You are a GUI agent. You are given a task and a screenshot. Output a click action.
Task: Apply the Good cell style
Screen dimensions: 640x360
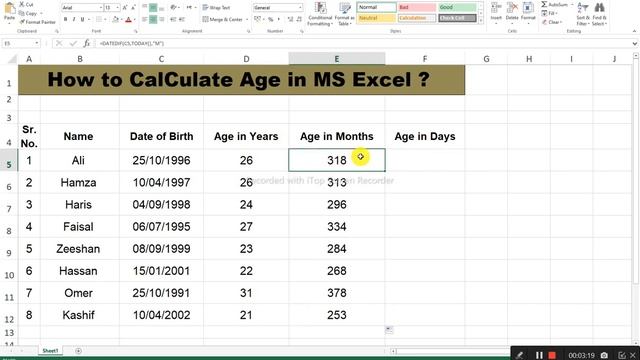pos(457,7)
